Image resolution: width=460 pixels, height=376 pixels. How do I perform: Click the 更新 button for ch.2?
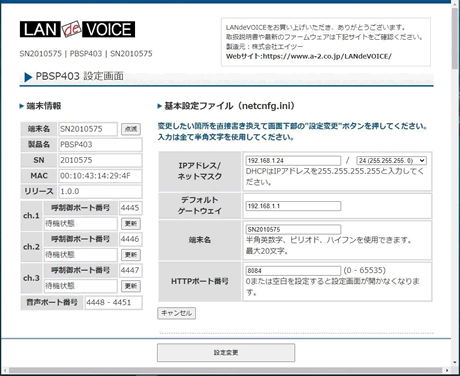(x=131, y=255)
